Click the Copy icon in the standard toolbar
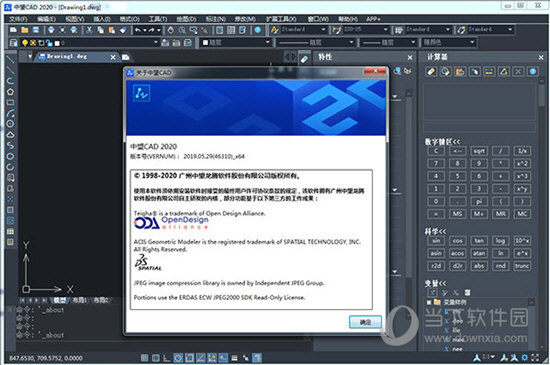The height and width of the screenshot is (365, 550). pyautogui.click(x=101, y=30)
